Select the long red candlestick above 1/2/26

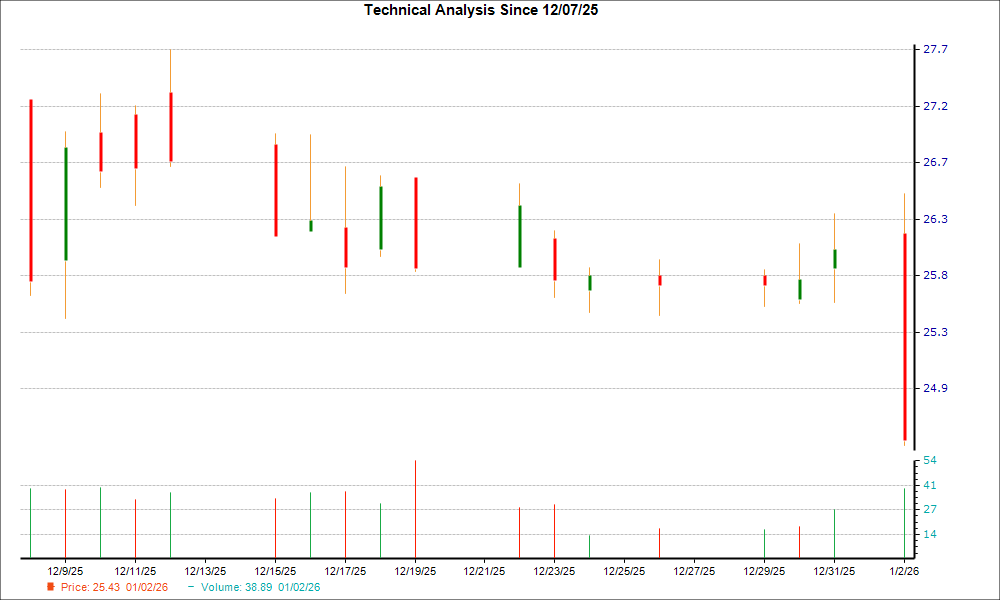tap(904, 337)
